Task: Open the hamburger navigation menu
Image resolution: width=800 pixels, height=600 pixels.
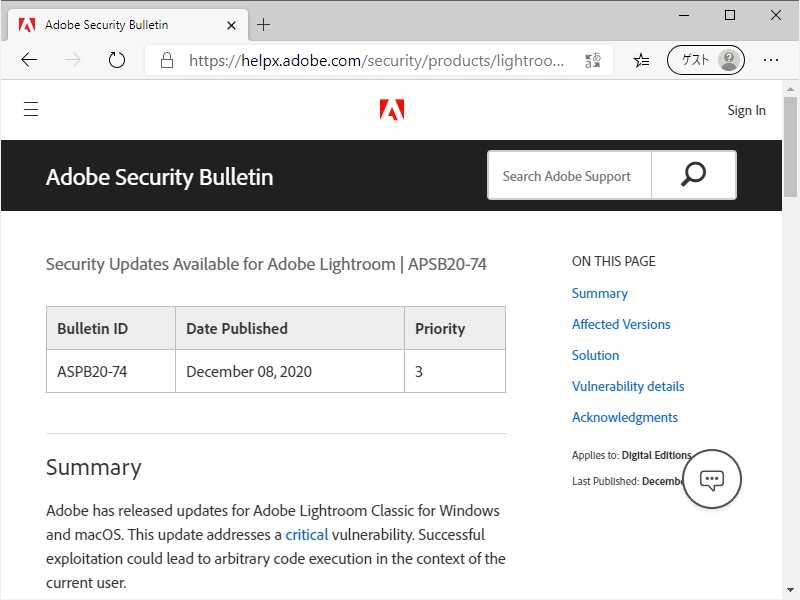Action: coord(31,110)
